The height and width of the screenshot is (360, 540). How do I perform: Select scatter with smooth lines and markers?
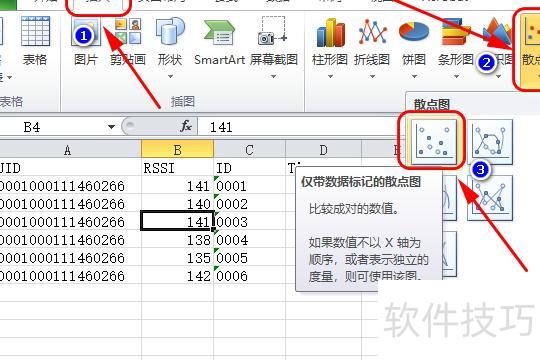tap(490, 141)
